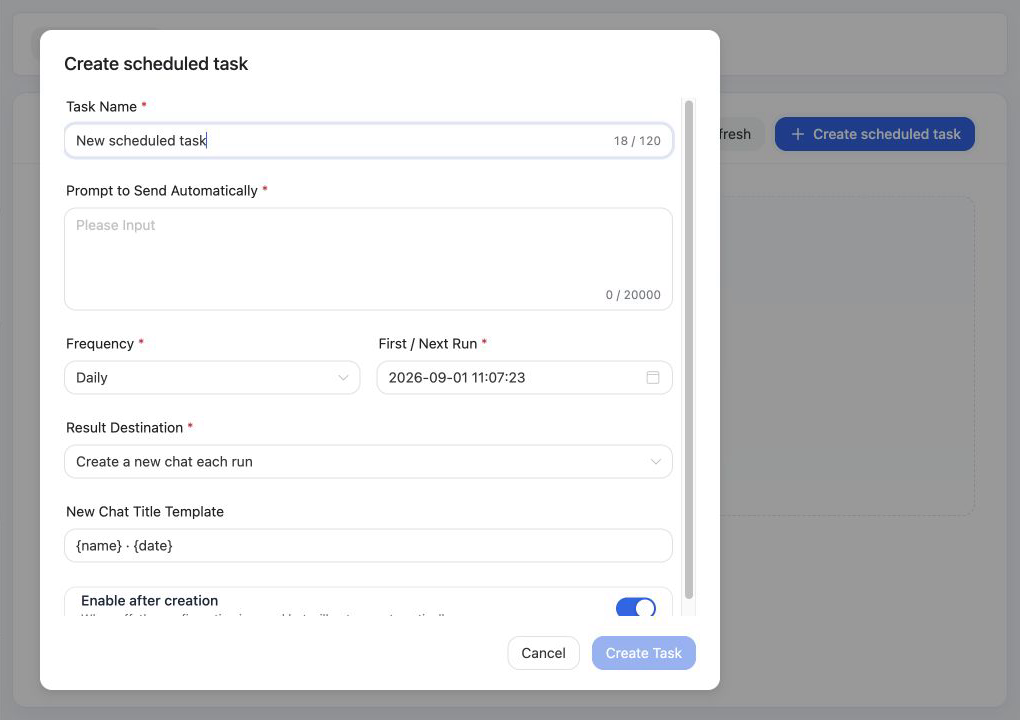
Task: Click the 0 / 20000 character counter
Action: click(633, 295)
